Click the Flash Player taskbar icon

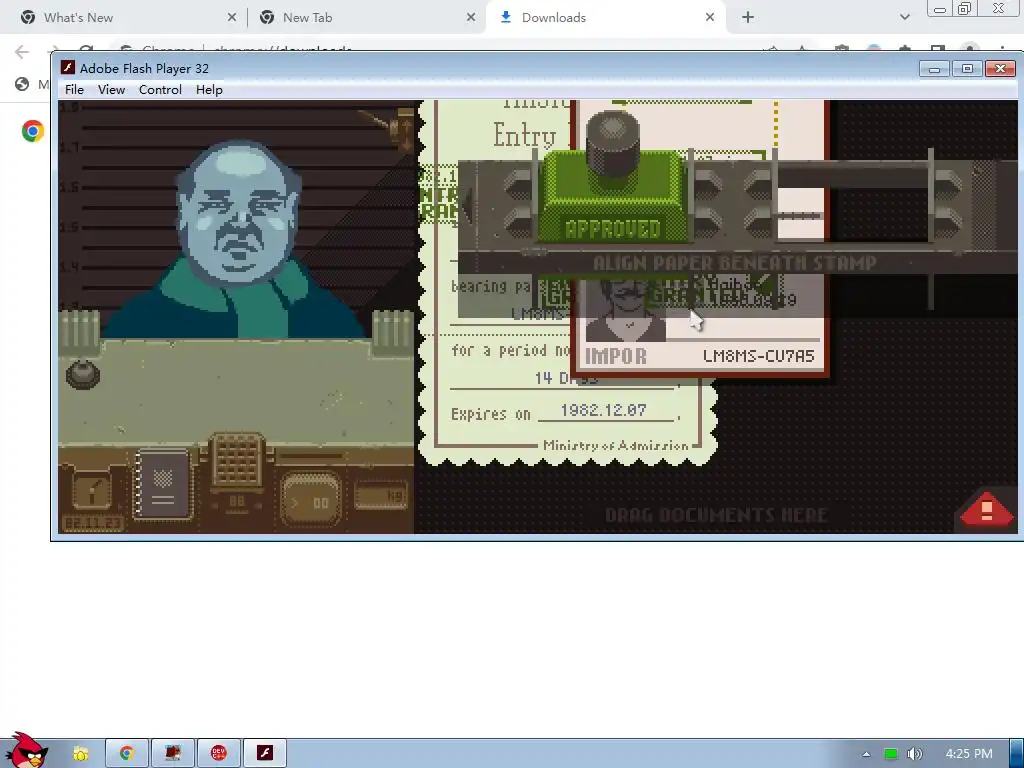click(x=265, y=753)
